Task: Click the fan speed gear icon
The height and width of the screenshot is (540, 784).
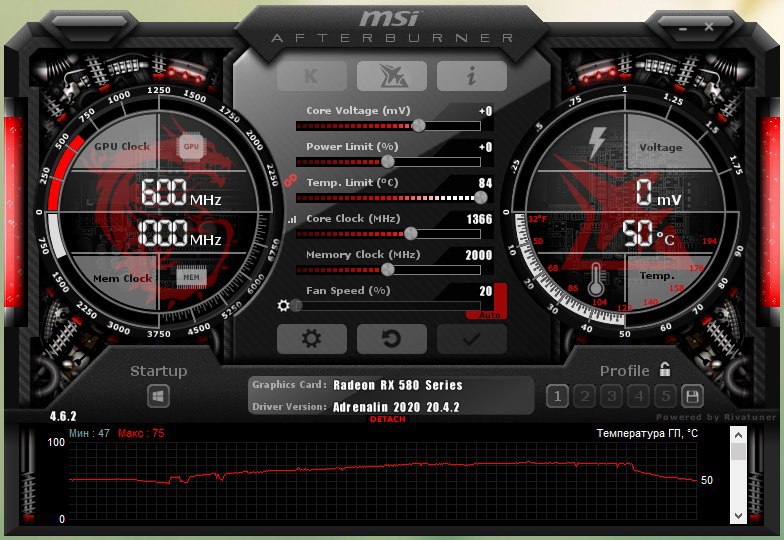Action: coord(284,305)
